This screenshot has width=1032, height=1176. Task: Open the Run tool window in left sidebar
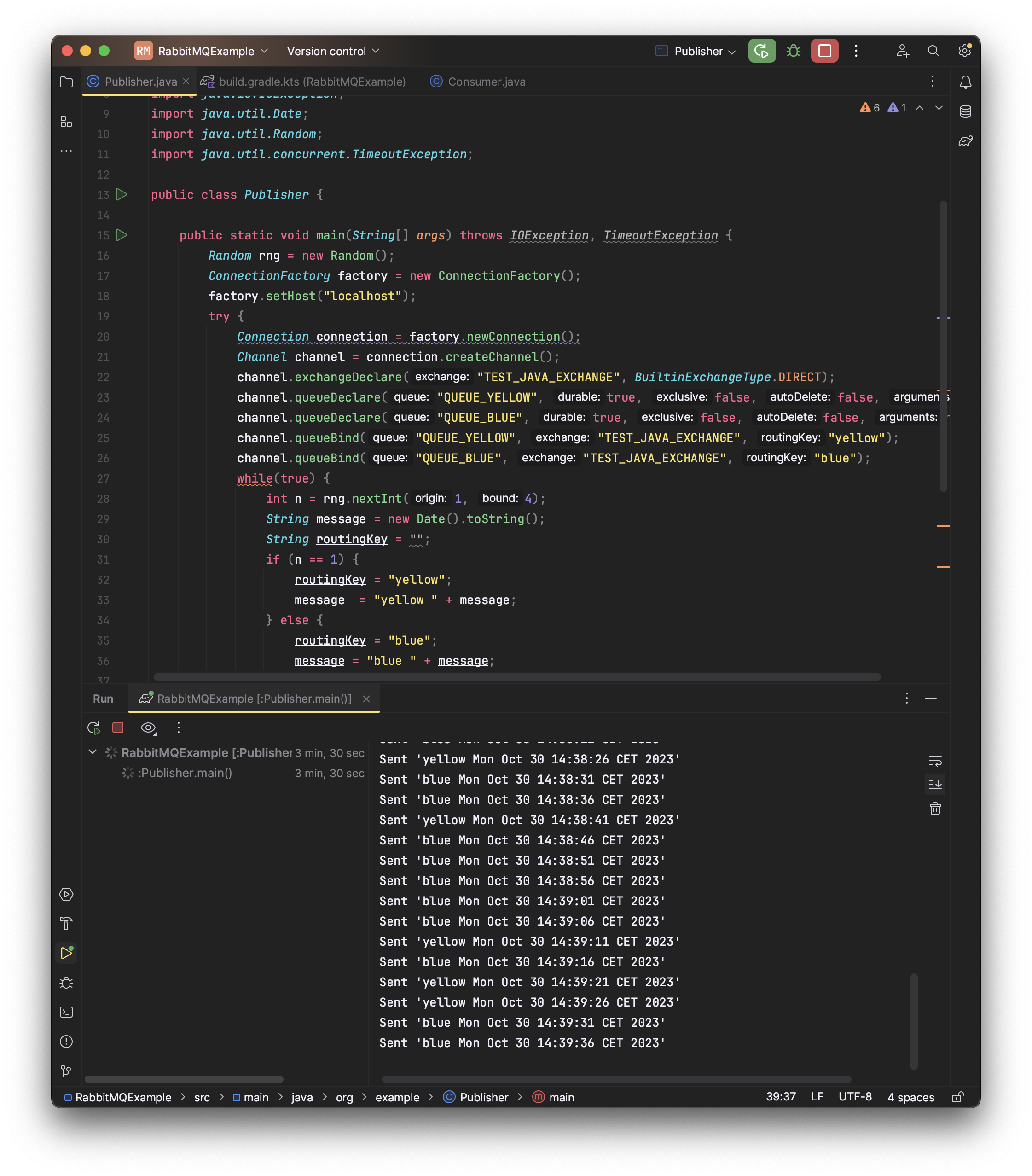66,953
